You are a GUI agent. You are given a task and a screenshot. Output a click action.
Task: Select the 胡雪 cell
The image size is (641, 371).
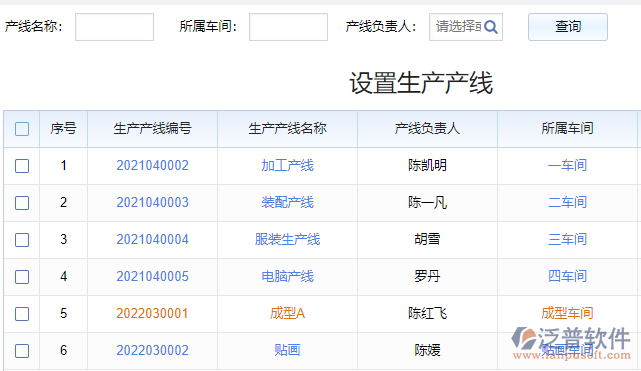point(427,239)
